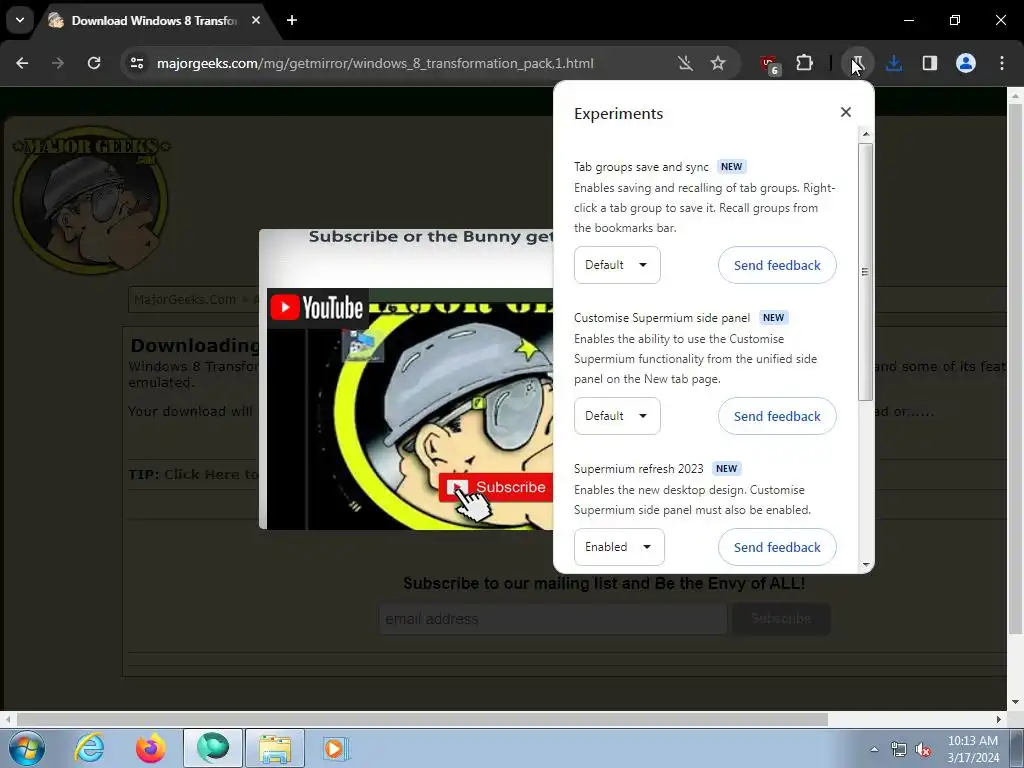The image size is (1024, 768).
Task: Click the network tray icon
Action: (899, 749)
